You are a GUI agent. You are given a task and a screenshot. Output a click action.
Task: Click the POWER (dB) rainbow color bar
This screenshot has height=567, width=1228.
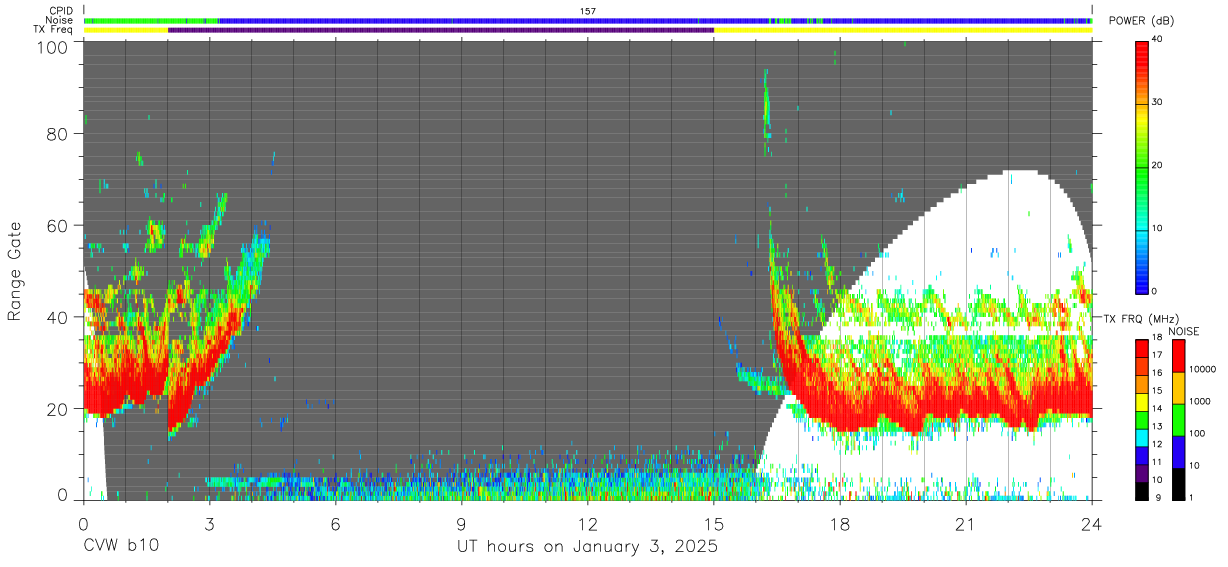[1142, 166]
